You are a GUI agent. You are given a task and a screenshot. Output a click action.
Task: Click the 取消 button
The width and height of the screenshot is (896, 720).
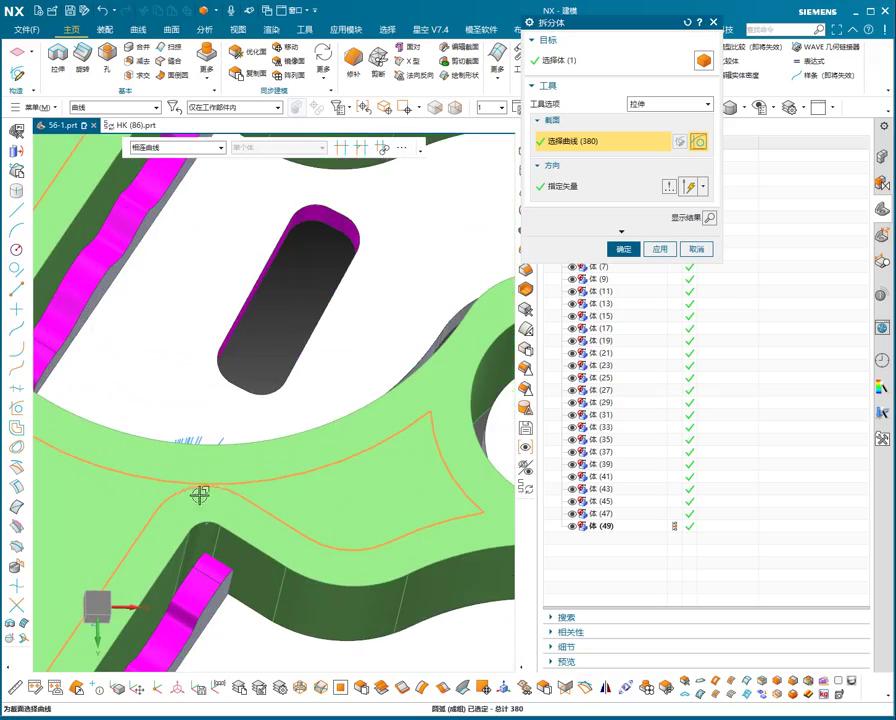[696, 249]
